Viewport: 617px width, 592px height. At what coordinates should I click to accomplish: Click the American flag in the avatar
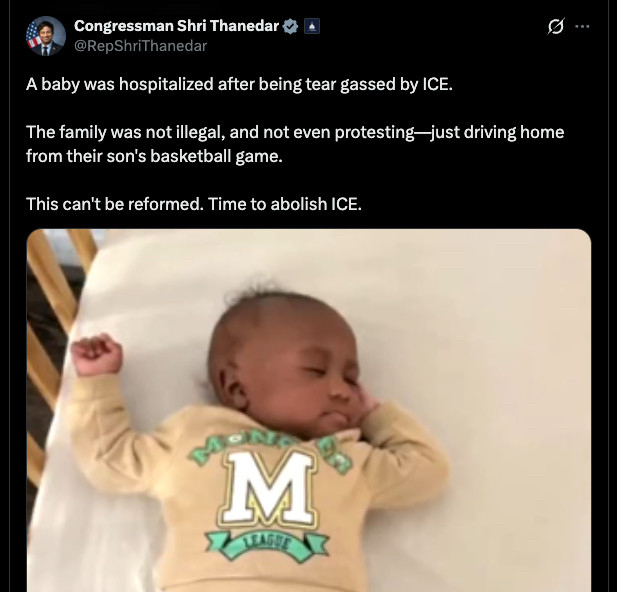coord(33,35)
